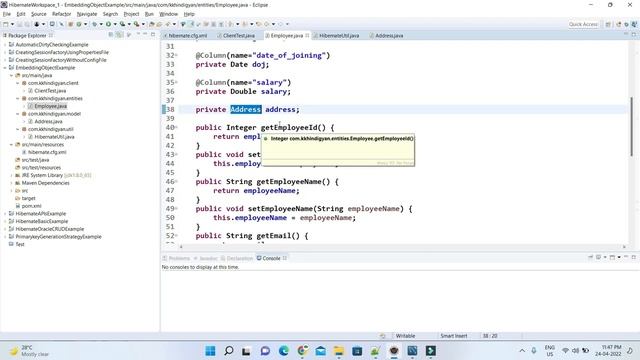Open the Source menu

tap(39, 14)
